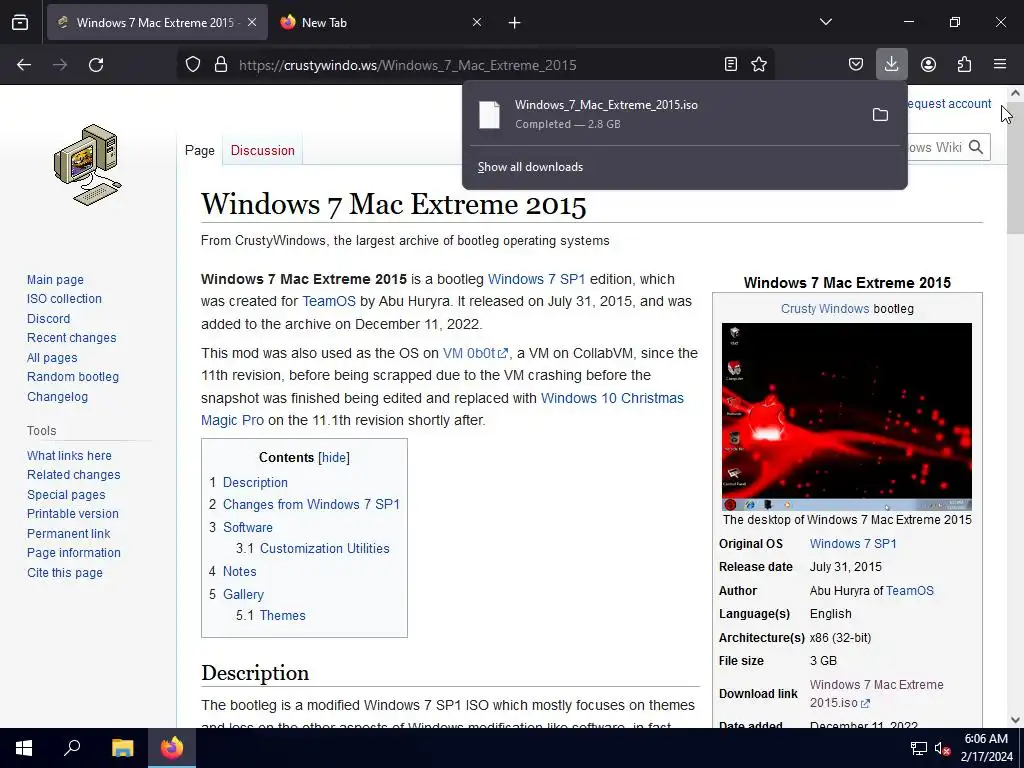Click the CrustyWindows computer logo

[x=88, y=165]
